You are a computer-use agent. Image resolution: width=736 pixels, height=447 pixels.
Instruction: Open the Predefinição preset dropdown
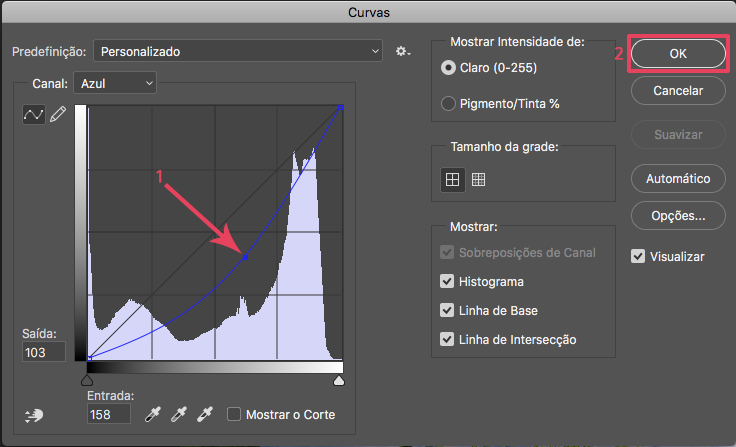(238, 51)
